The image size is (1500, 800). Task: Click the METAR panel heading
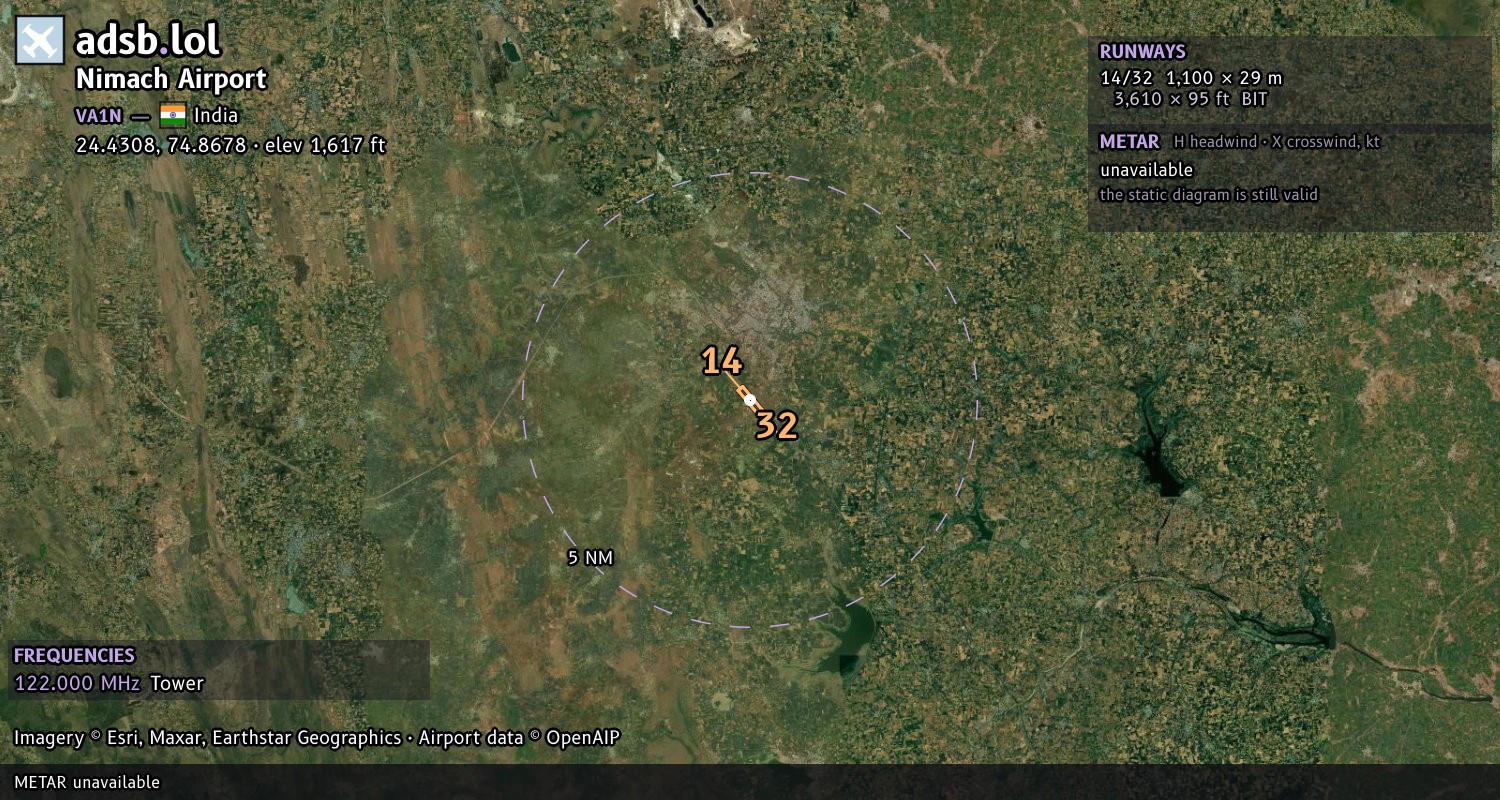1129,142
